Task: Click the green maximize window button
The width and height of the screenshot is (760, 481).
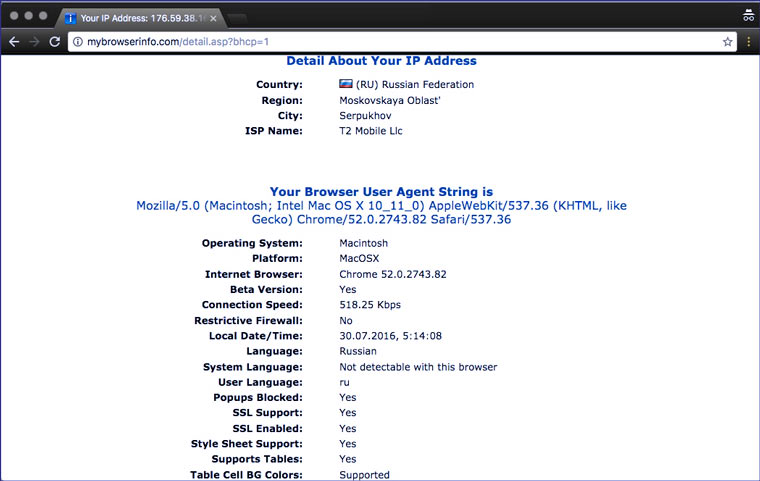Action: (43, 16)
